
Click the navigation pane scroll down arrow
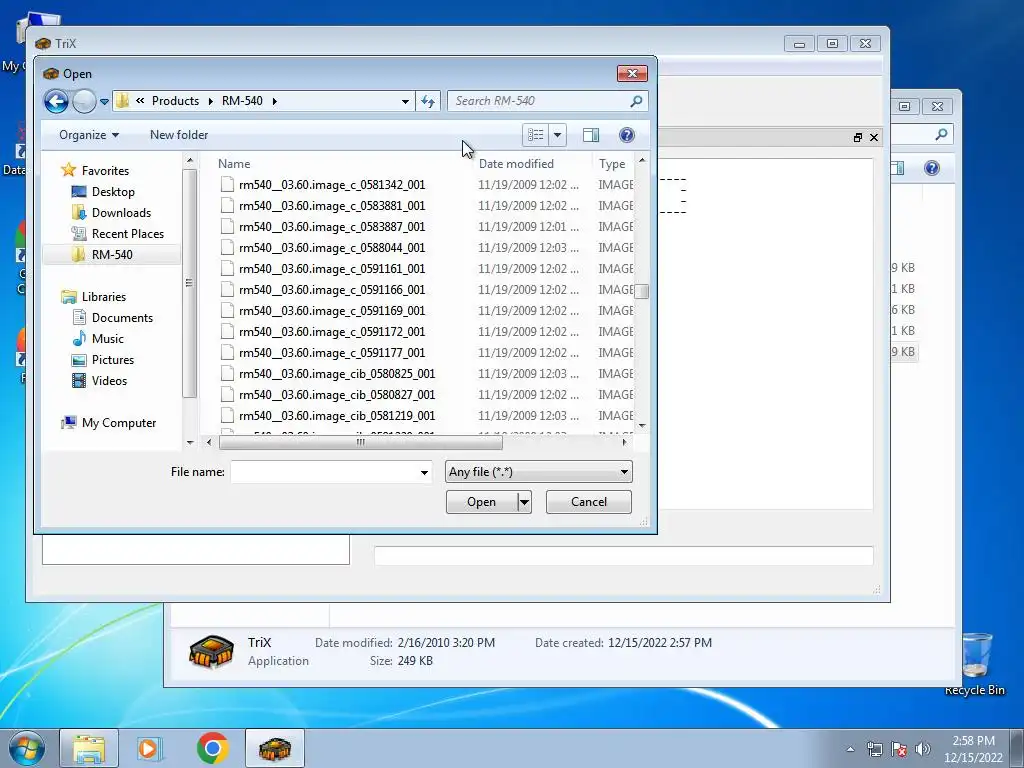point(190,443)
